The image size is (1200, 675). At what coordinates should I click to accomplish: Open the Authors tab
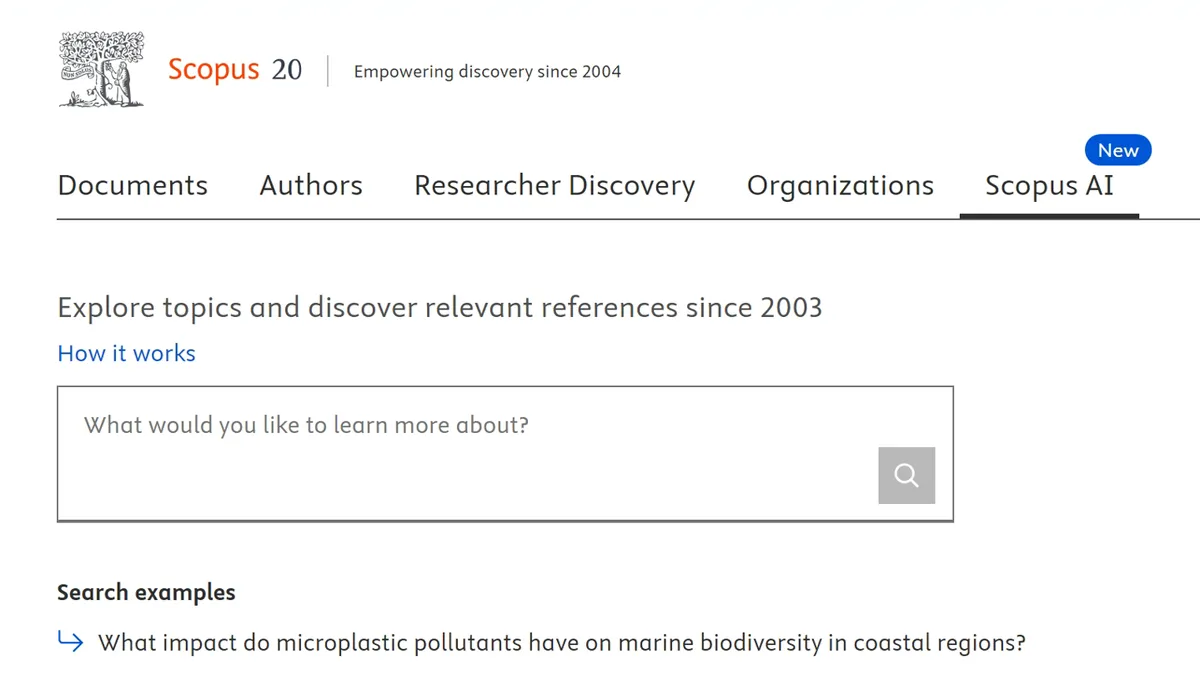pyautogui.click(x=311, y=185)
